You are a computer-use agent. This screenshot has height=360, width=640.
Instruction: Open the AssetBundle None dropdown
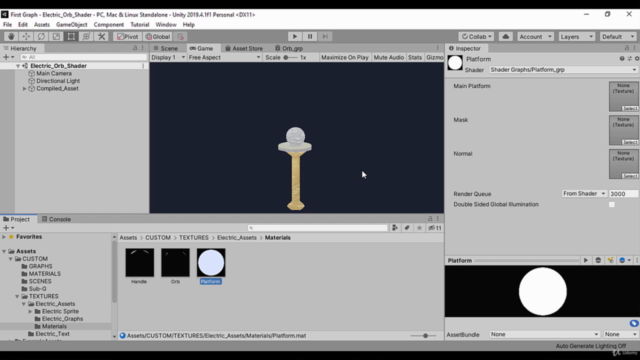coord(544,334)
